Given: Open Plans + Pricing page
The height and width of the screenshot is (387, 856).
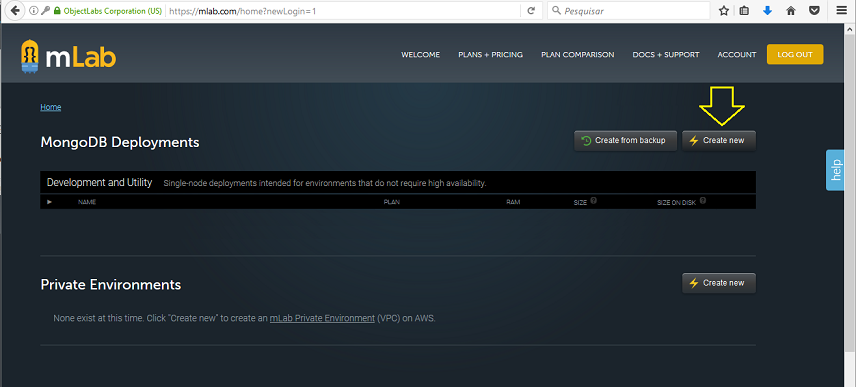Looking at the screenshot, I should (x=490, y=55).
